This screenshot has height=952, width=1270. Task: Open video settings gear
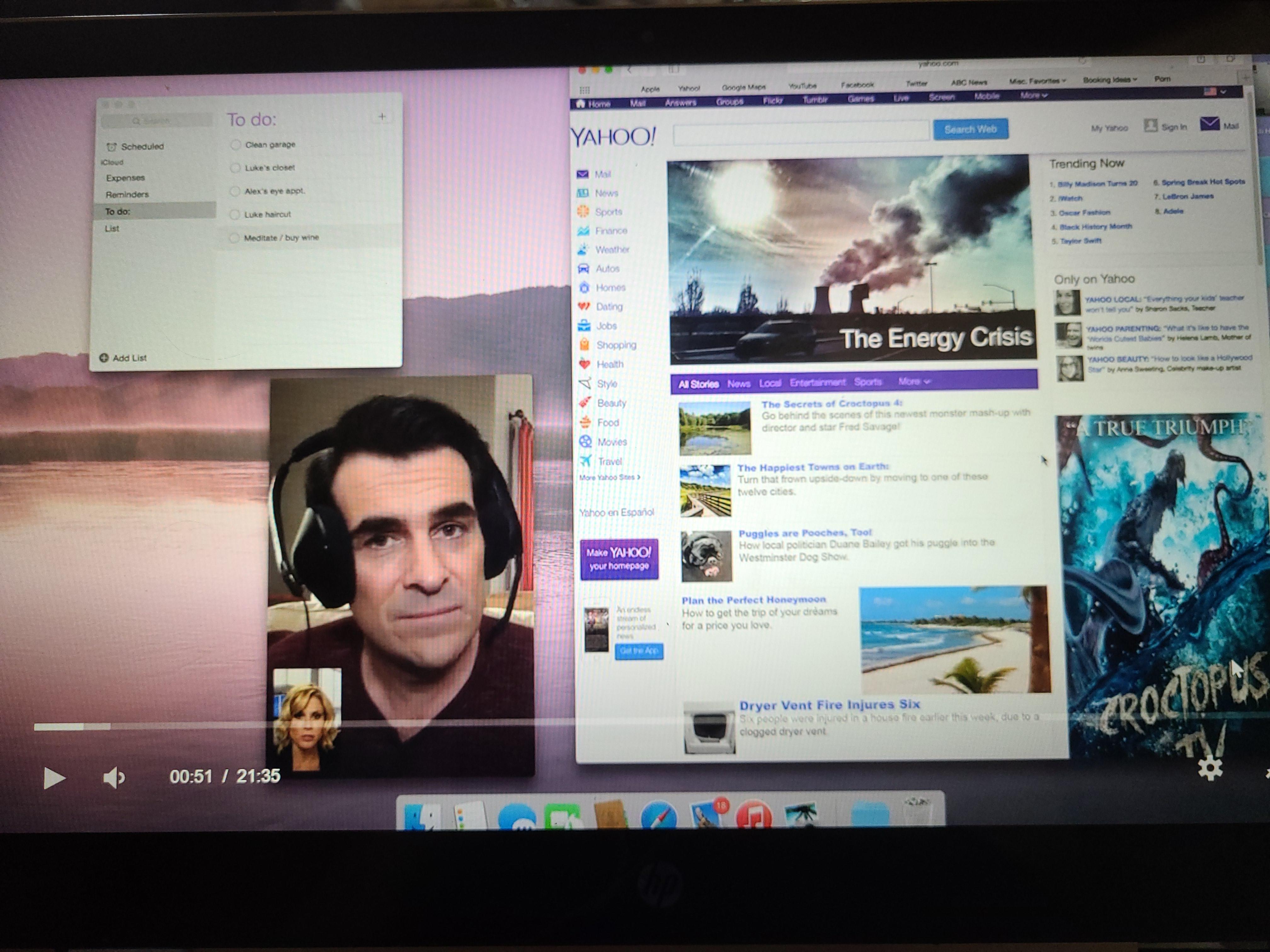pyautogui.click(x=1210, y=768)
